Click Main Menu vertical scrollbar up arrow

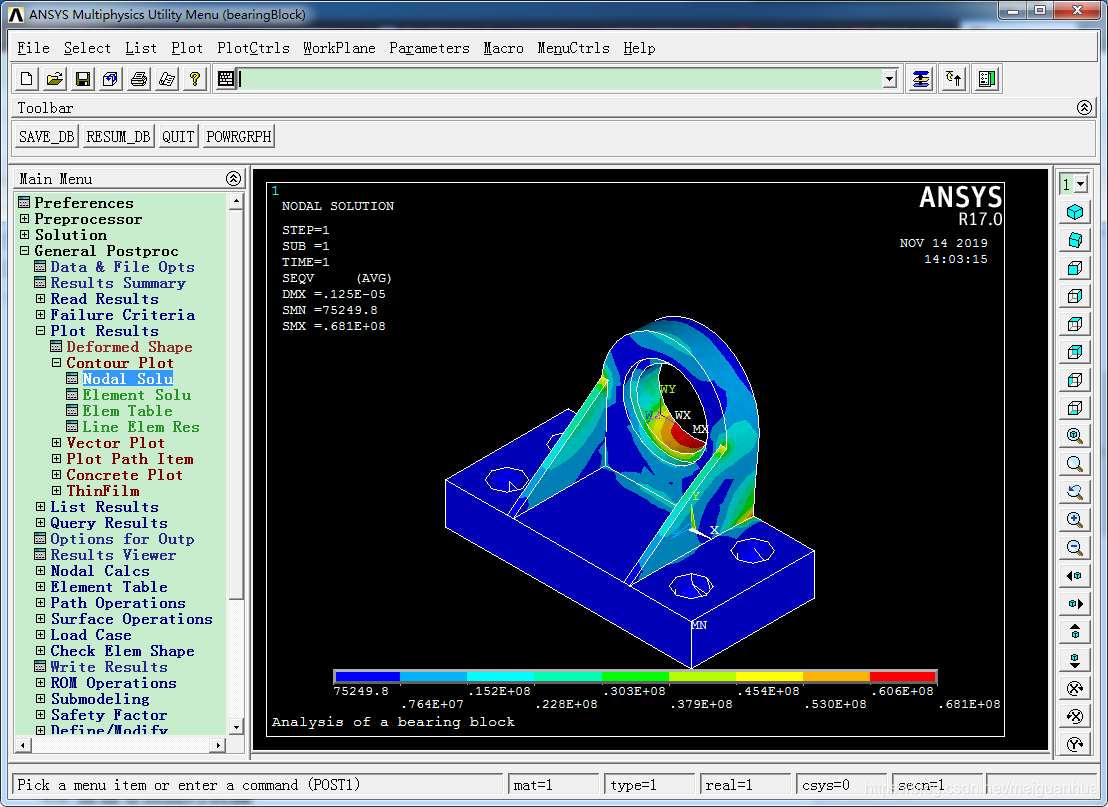point(236,201)
